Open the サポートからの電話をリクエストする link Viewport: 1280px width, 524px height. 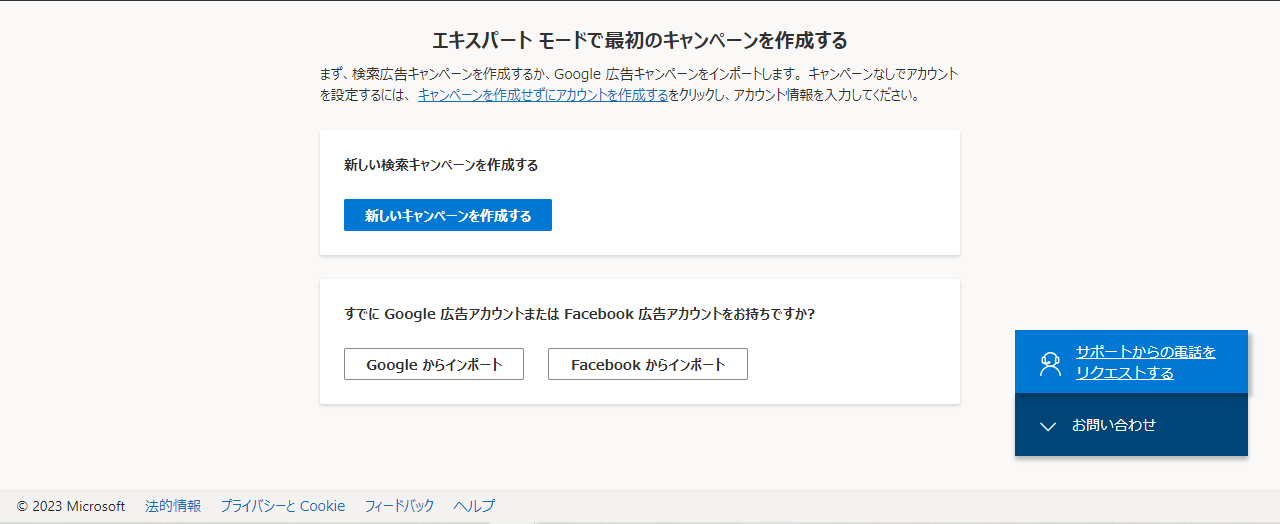click(x=1146, y=362)
